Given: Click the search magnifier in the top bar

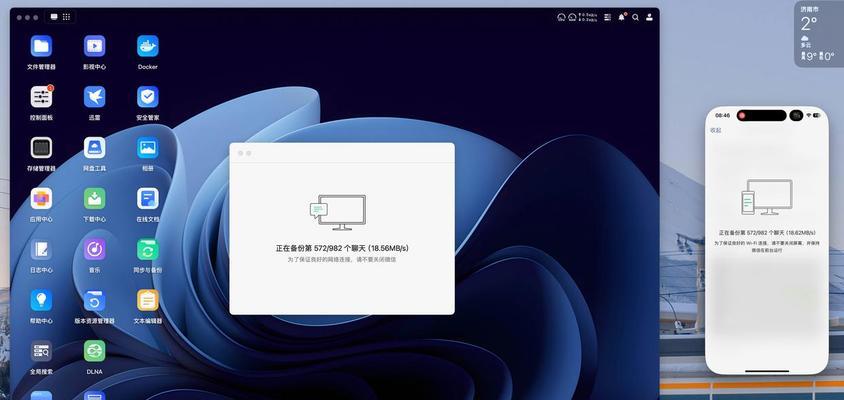Looking at the screenshot, I should (x=636, y=17).
